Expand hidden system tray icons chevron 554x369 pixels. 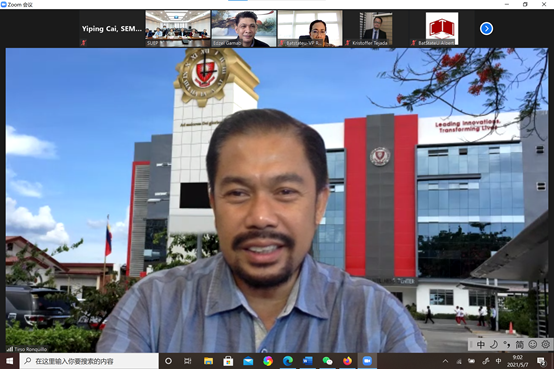coord(446,361)
